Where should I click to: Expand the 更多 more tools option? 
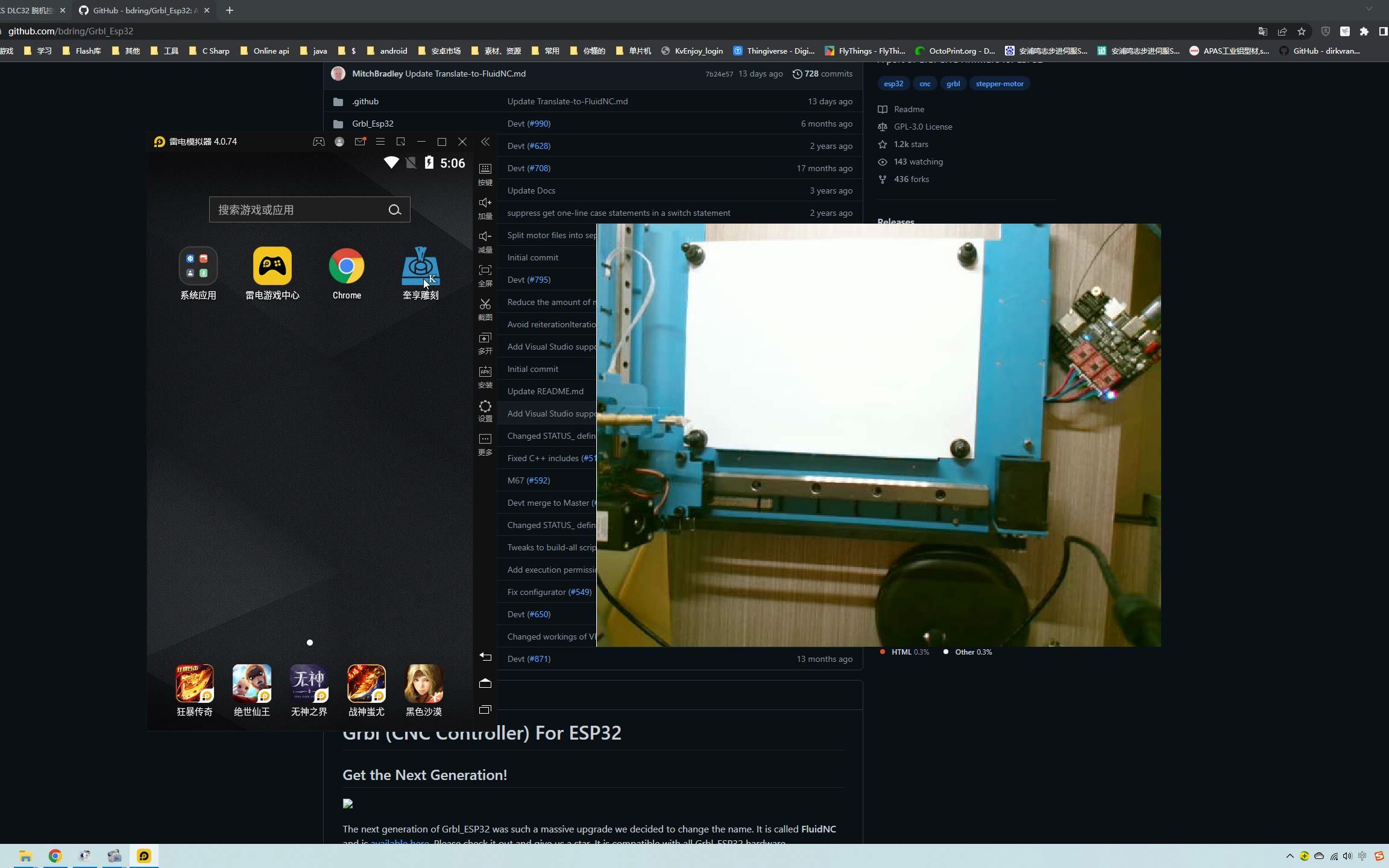click(x=485, y=439)
